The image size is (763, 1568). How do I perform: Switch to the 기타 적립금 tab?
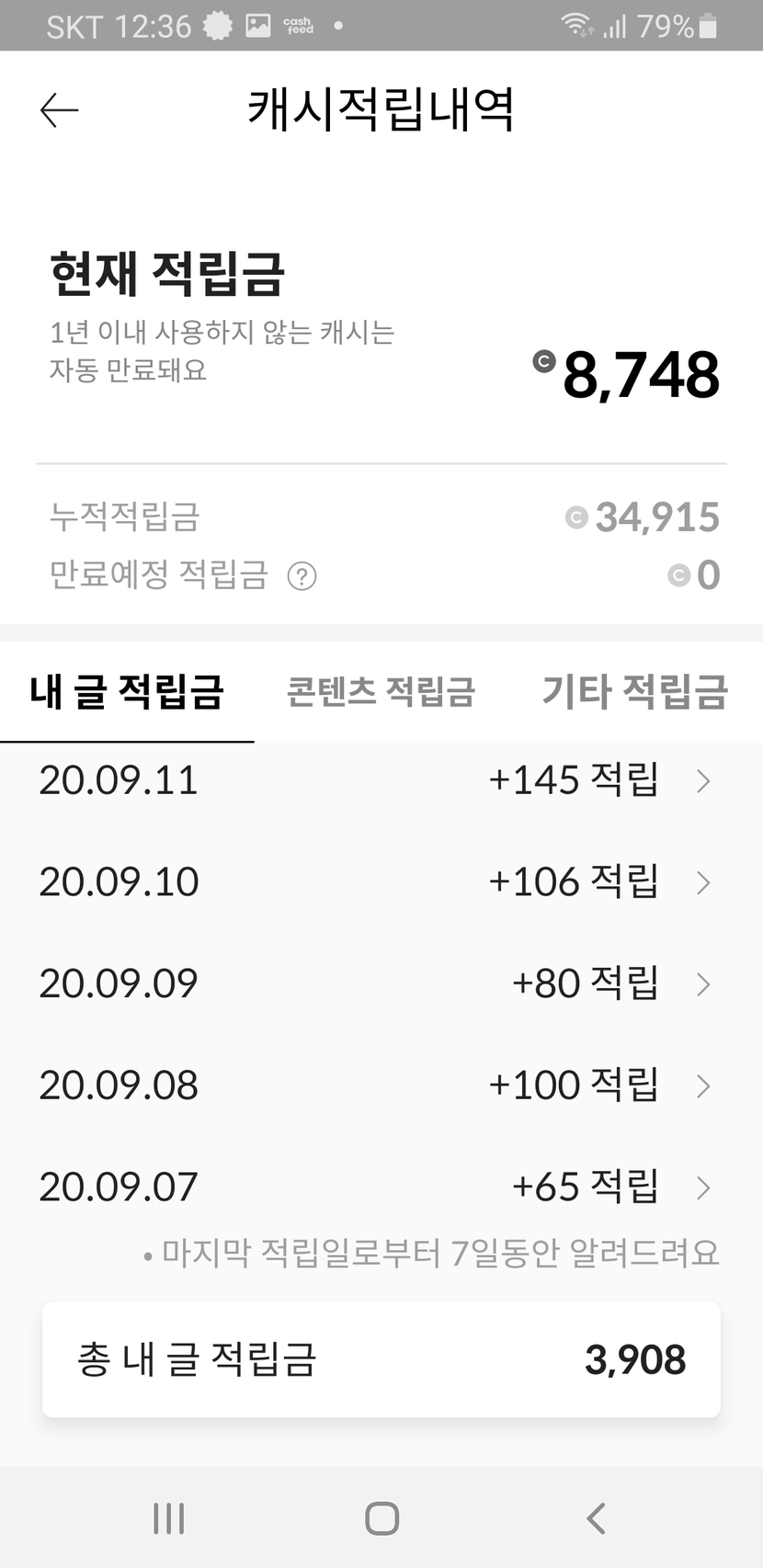pos(634,691)
